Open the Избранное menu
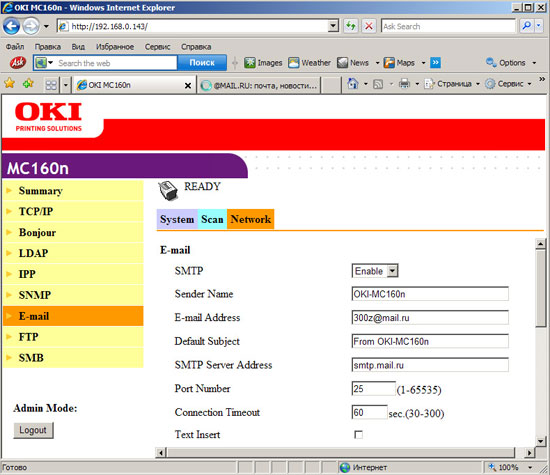Viewport: 550px width, 475px height. pyautogui.click(x=115, y=47)
